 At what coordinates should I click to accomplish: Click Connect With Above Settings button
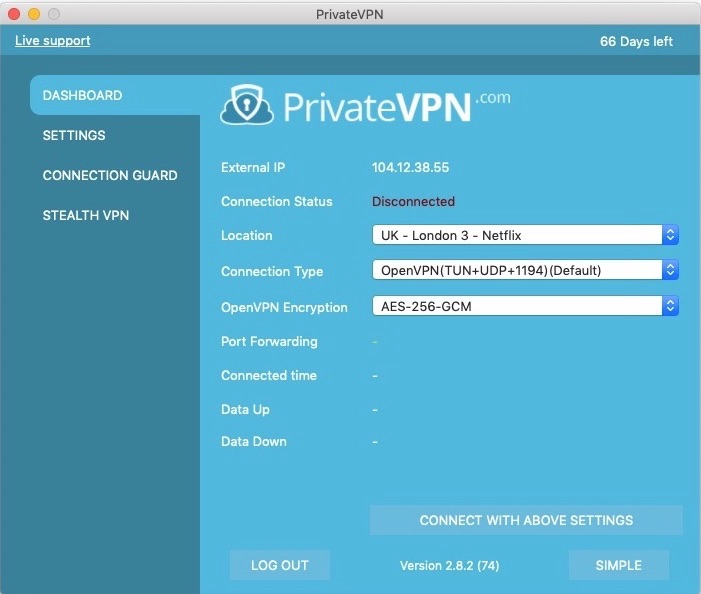(526, 520)
